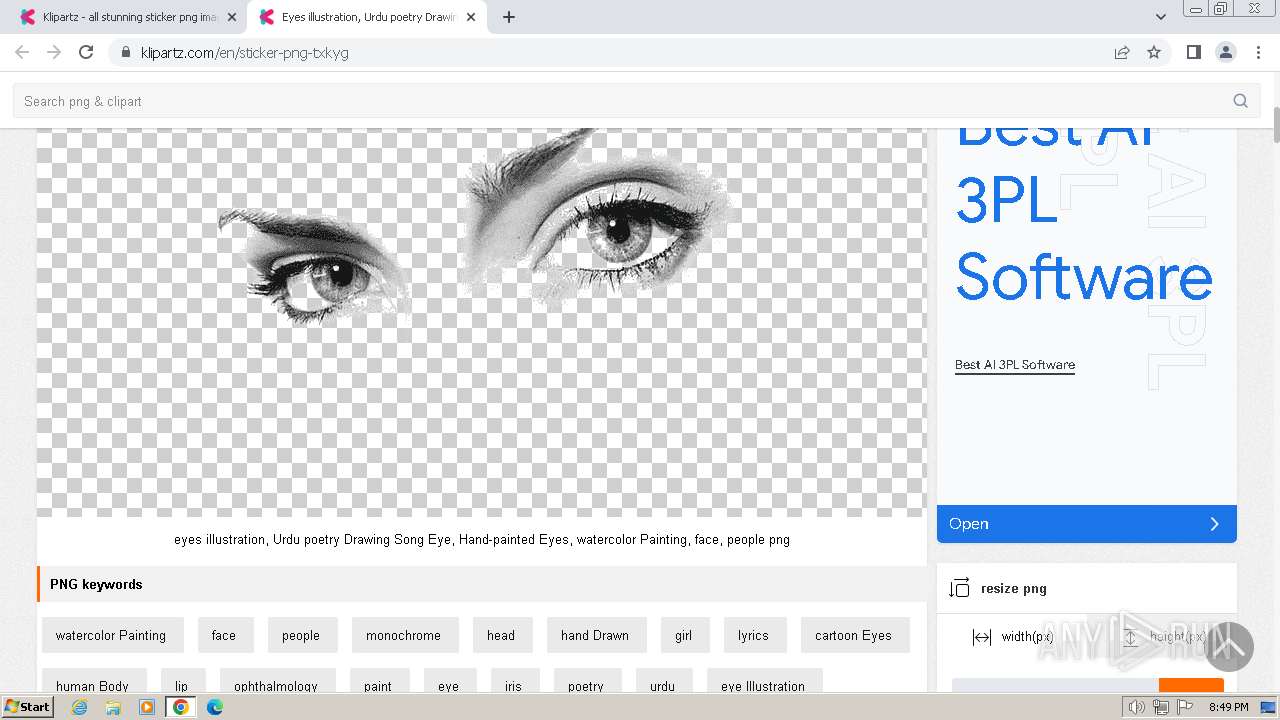Open the Chrome profile menu
Screen dimensions: 1280x720
[1225, 52]
